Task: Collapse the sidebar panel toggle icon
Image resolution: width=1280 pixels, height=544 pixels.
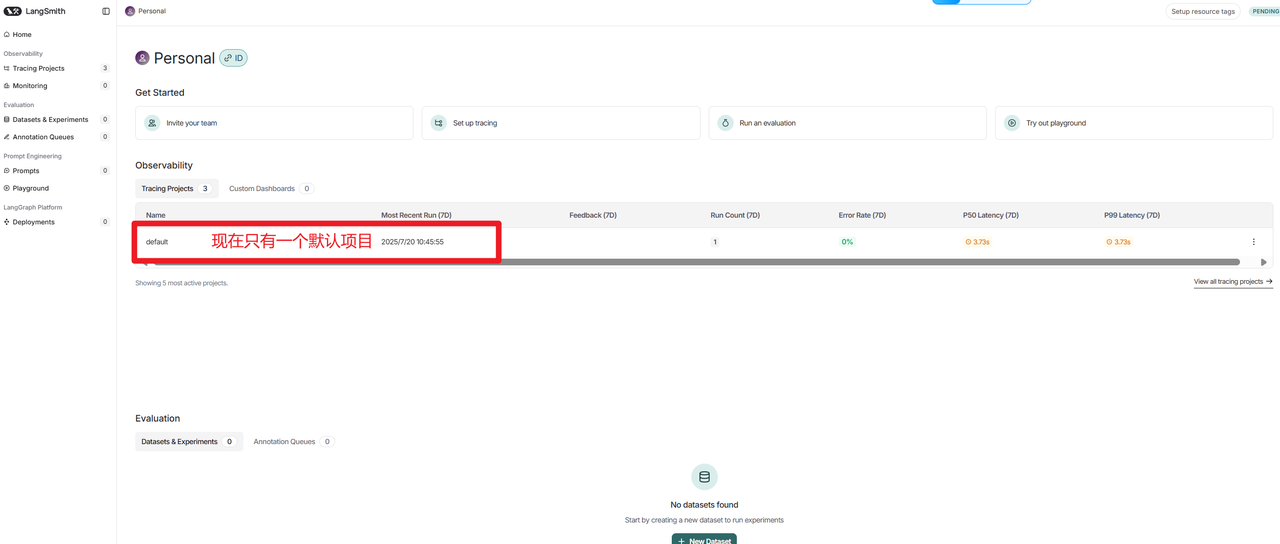Action: click(106, 11)
